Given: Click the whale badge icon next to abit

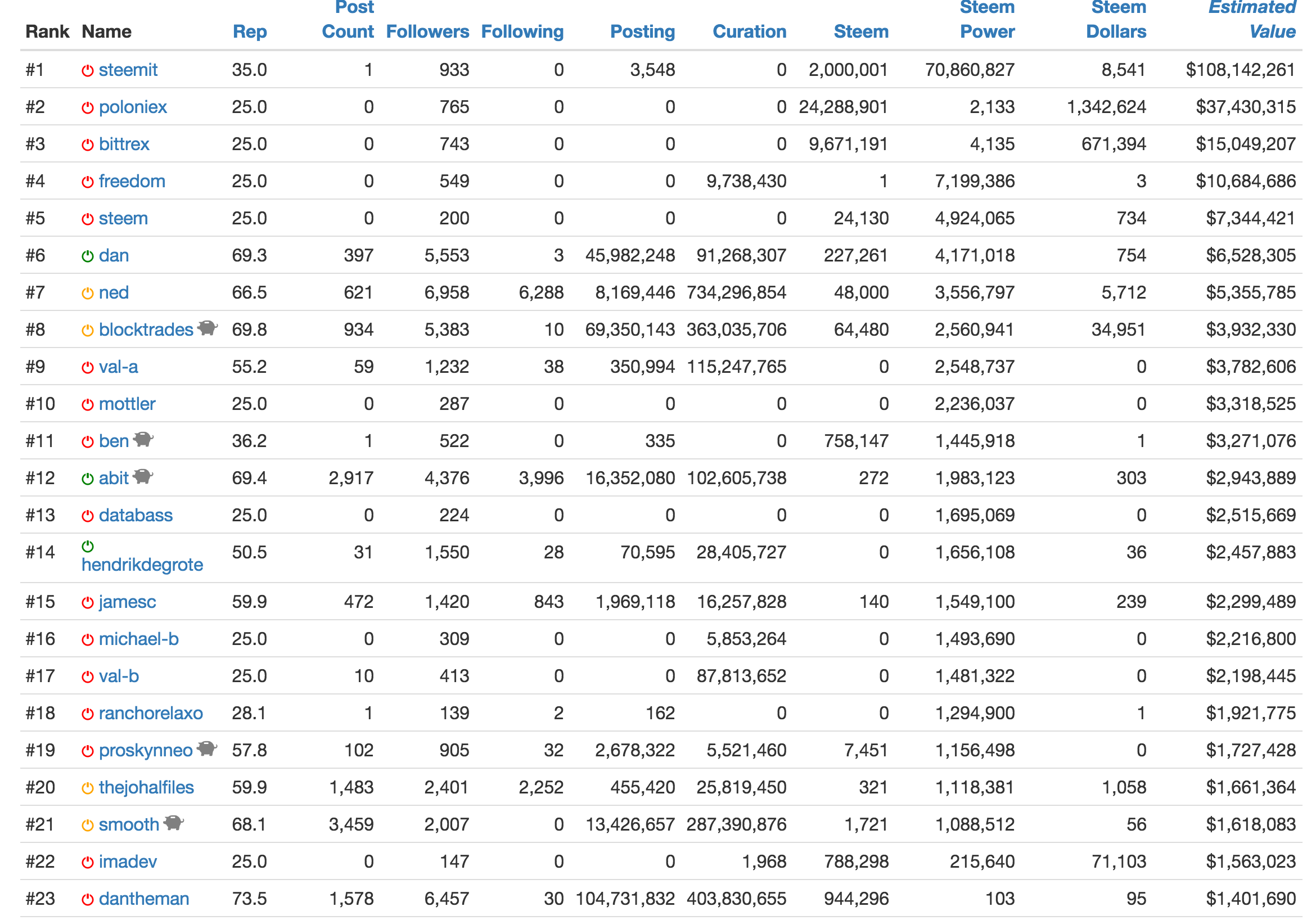Looking at the screenshot, I should pyautogui.click(x=143, y=476).
